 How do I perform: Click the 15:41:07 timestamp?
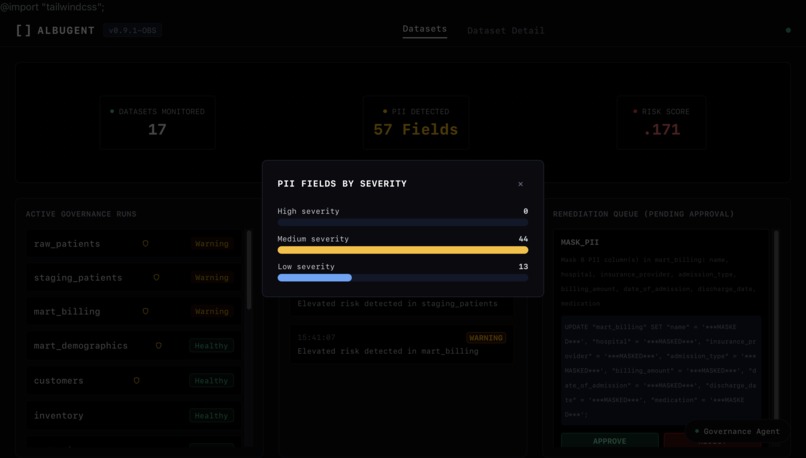click(316, 338)
